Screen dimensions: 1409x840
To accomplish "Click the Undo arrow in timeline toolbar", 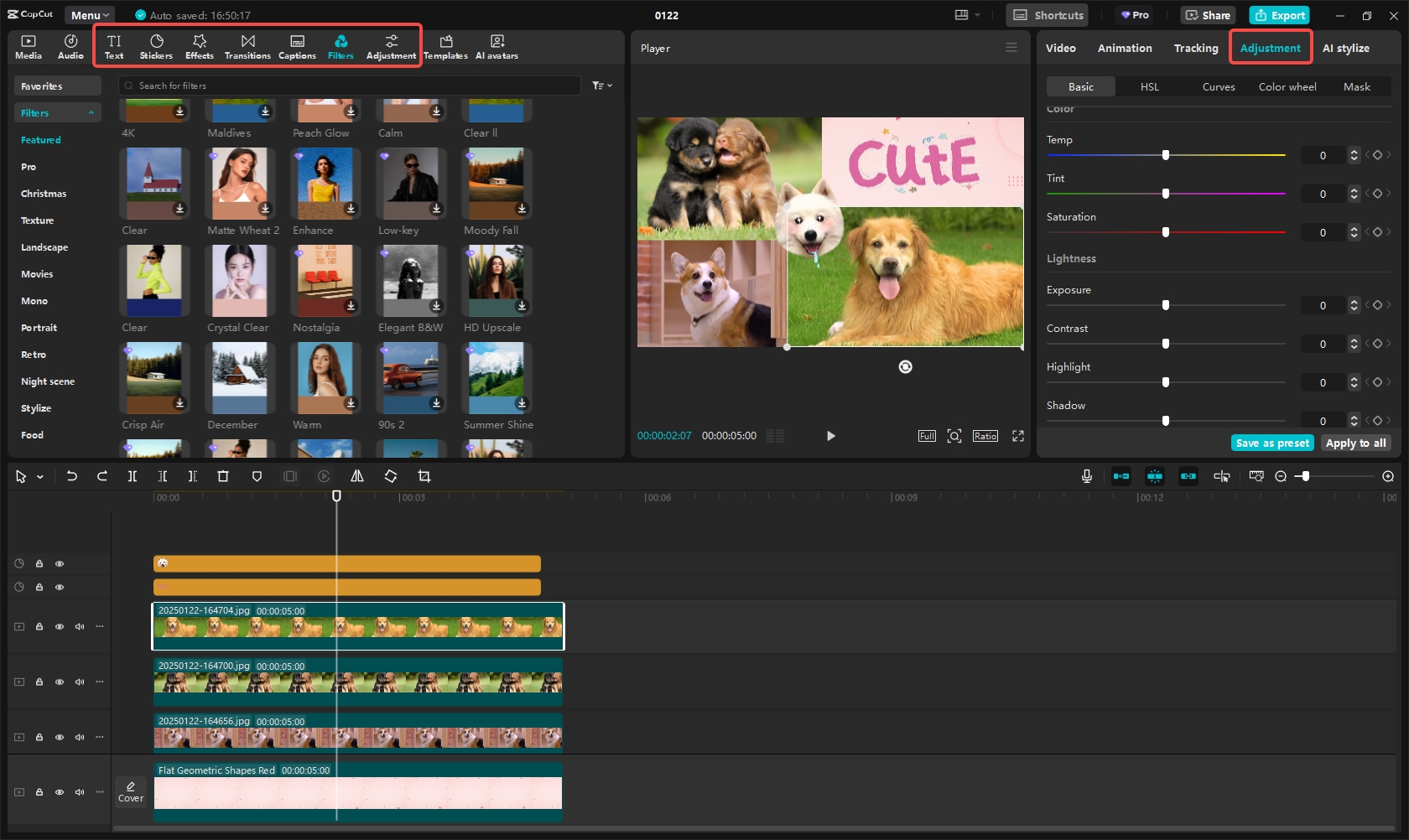I will [x=72, y=476].
